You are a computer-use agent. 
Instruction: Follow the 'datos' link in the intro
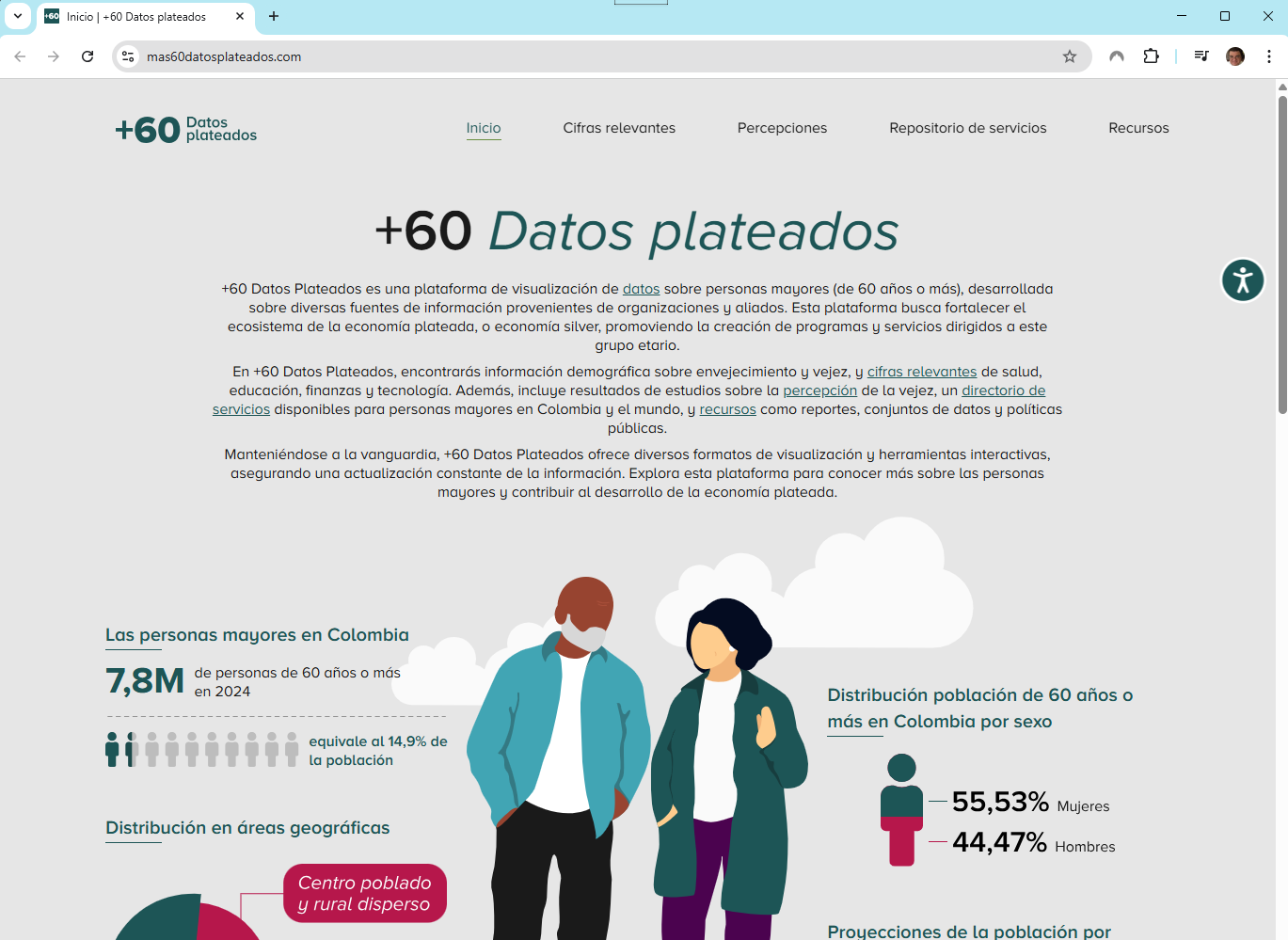(641, 289)
